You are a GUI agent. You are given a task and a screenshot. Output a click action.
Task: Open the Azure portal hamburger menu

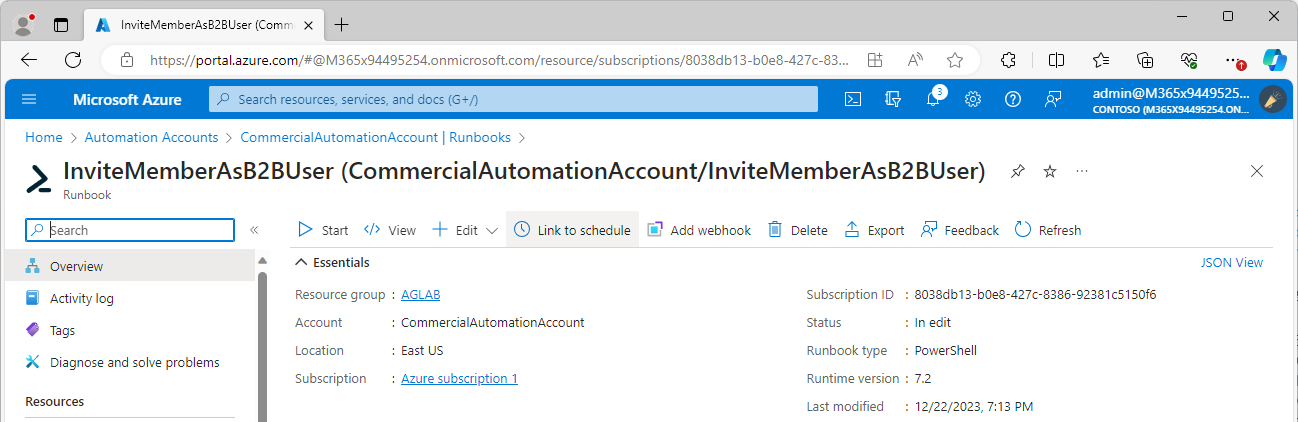pyautogui.click(x=29, y=99)
